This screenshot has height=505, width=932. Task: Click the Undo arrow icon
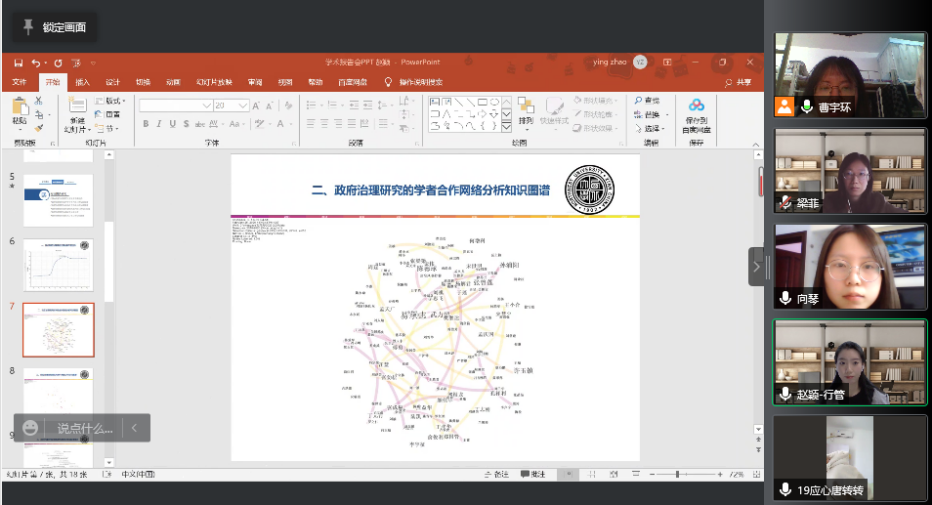(37, 62)
